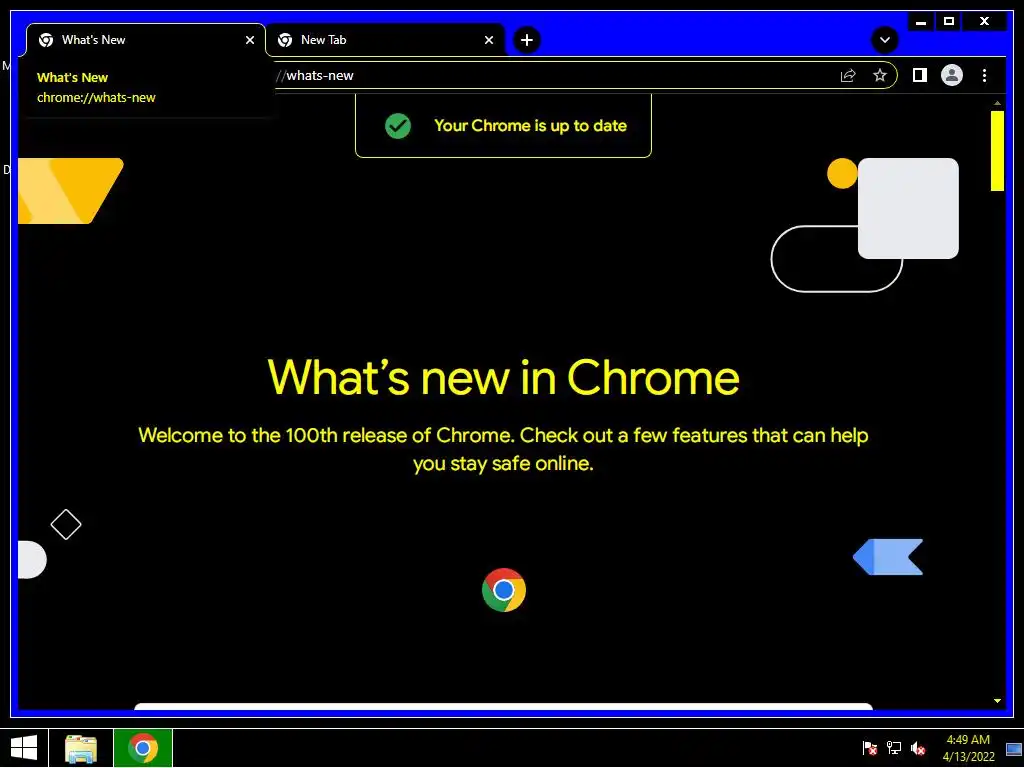The height and width of the screenshot is (768, 1024).
Task: Open the profile avatar menu
Action: pyautogui.click(x=952, y=75)
